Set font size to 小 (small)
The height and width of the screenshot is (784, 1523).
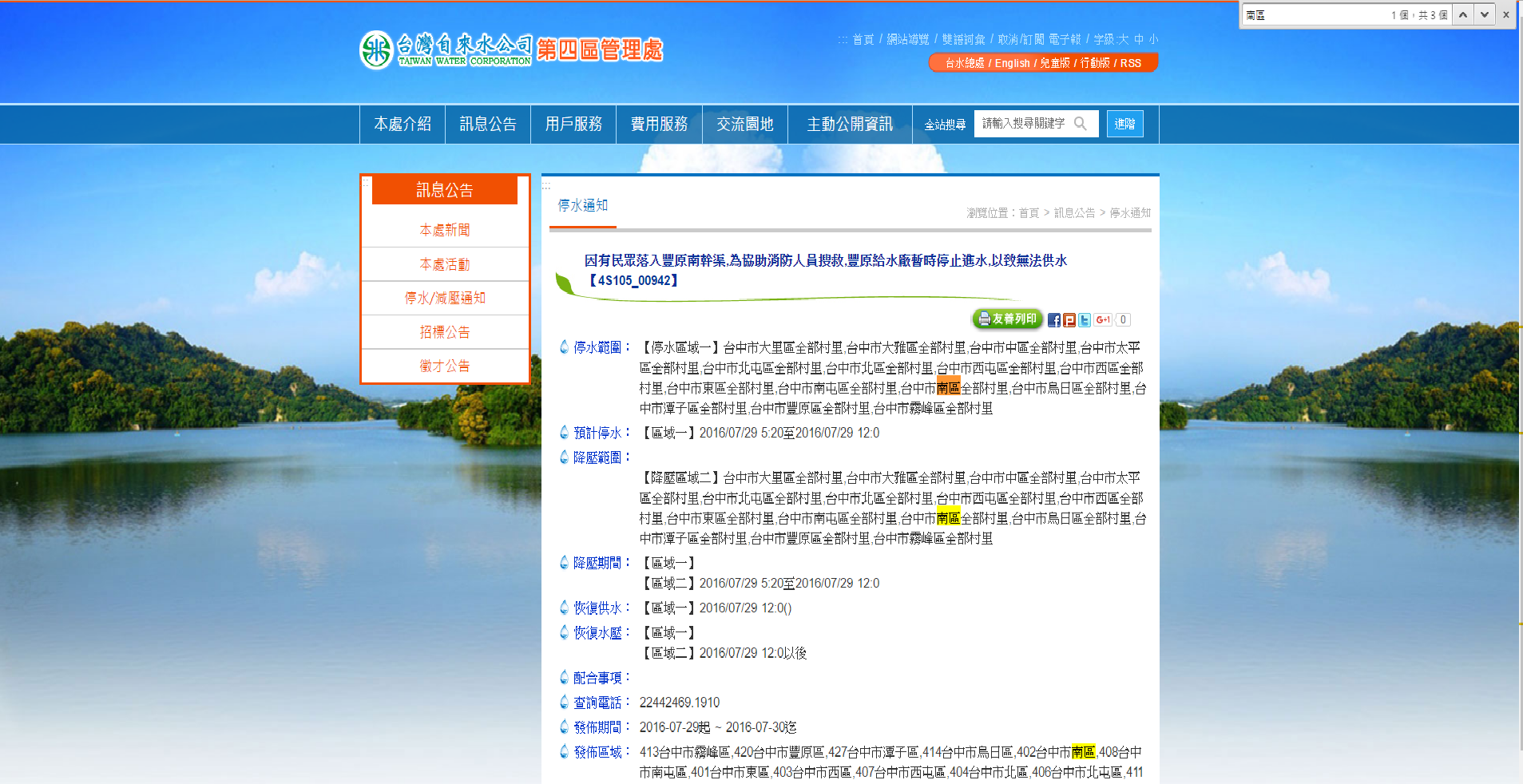click(1153, 39)
